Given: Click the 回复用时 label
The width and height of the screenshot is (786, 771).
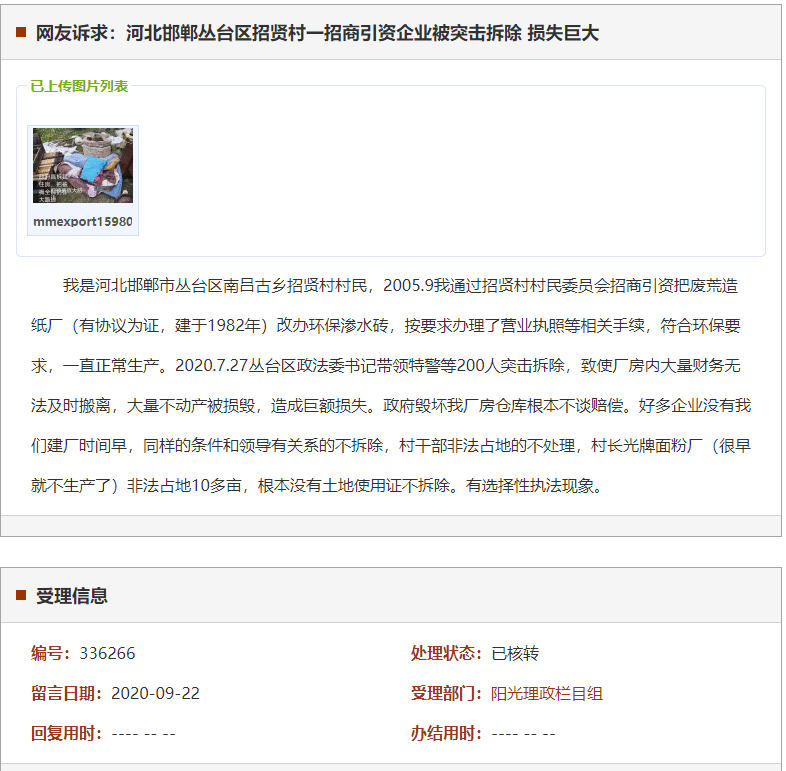Looking at the screenshot, I should point(67,734).
